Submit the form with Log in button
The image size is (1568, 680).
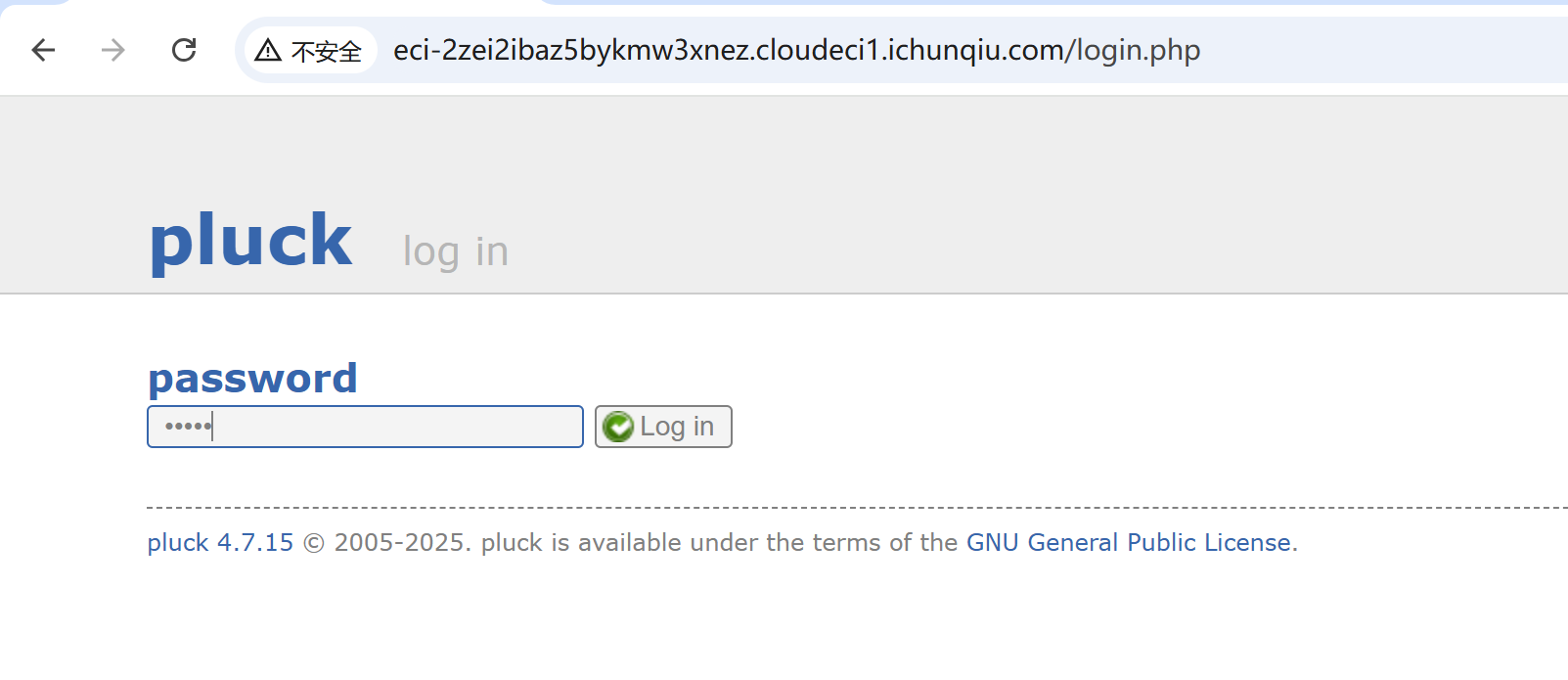[663, 427]
